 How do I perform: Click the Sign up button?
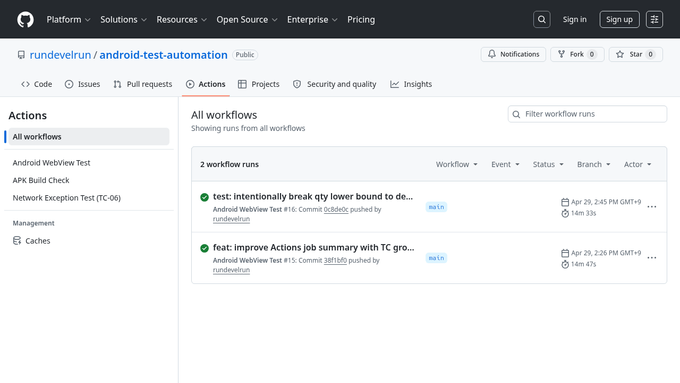pos(619,20)
